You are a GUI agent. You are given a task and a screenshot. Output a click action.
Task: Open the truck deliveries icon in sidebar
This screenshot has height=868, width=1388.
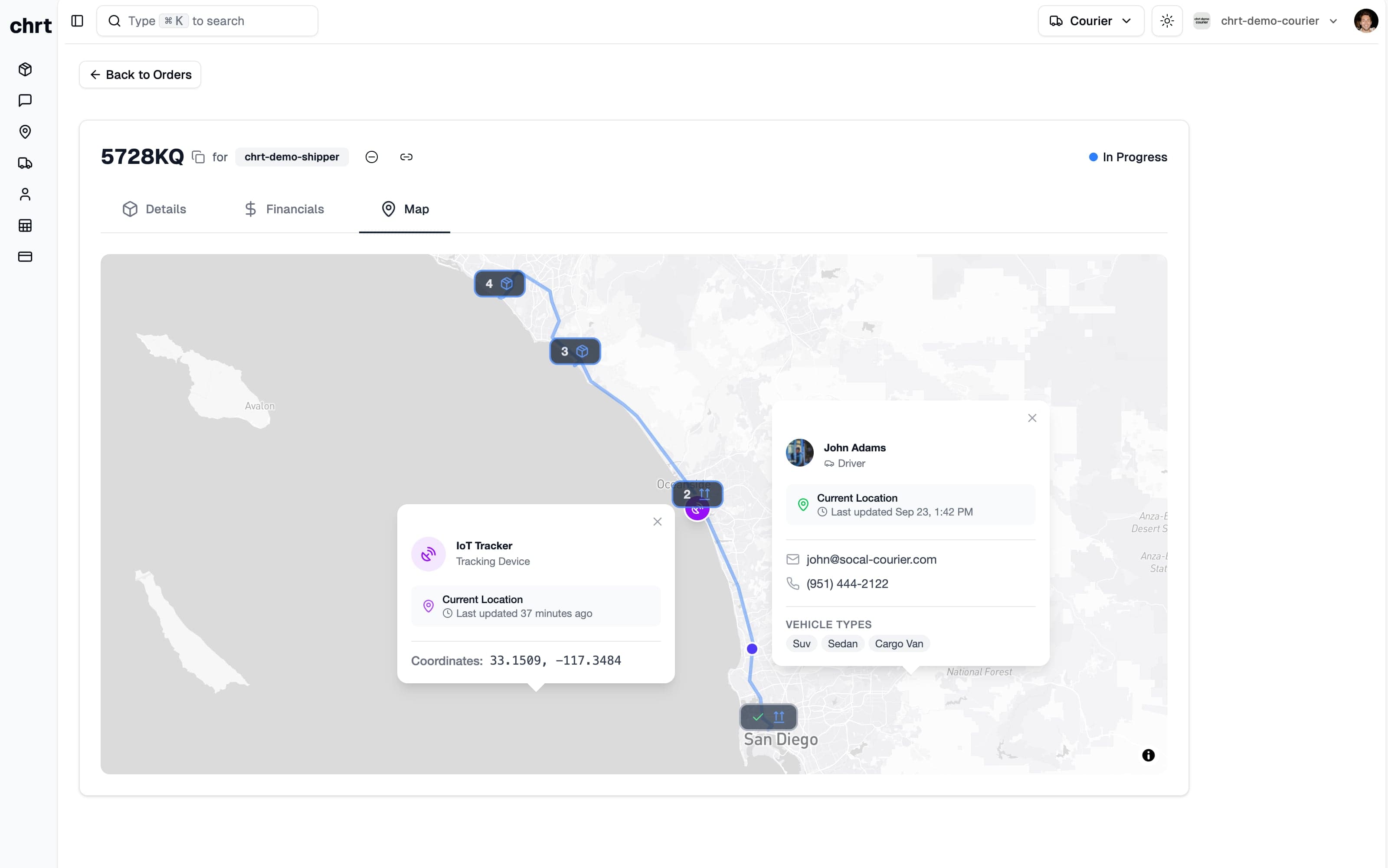point(25,163)
